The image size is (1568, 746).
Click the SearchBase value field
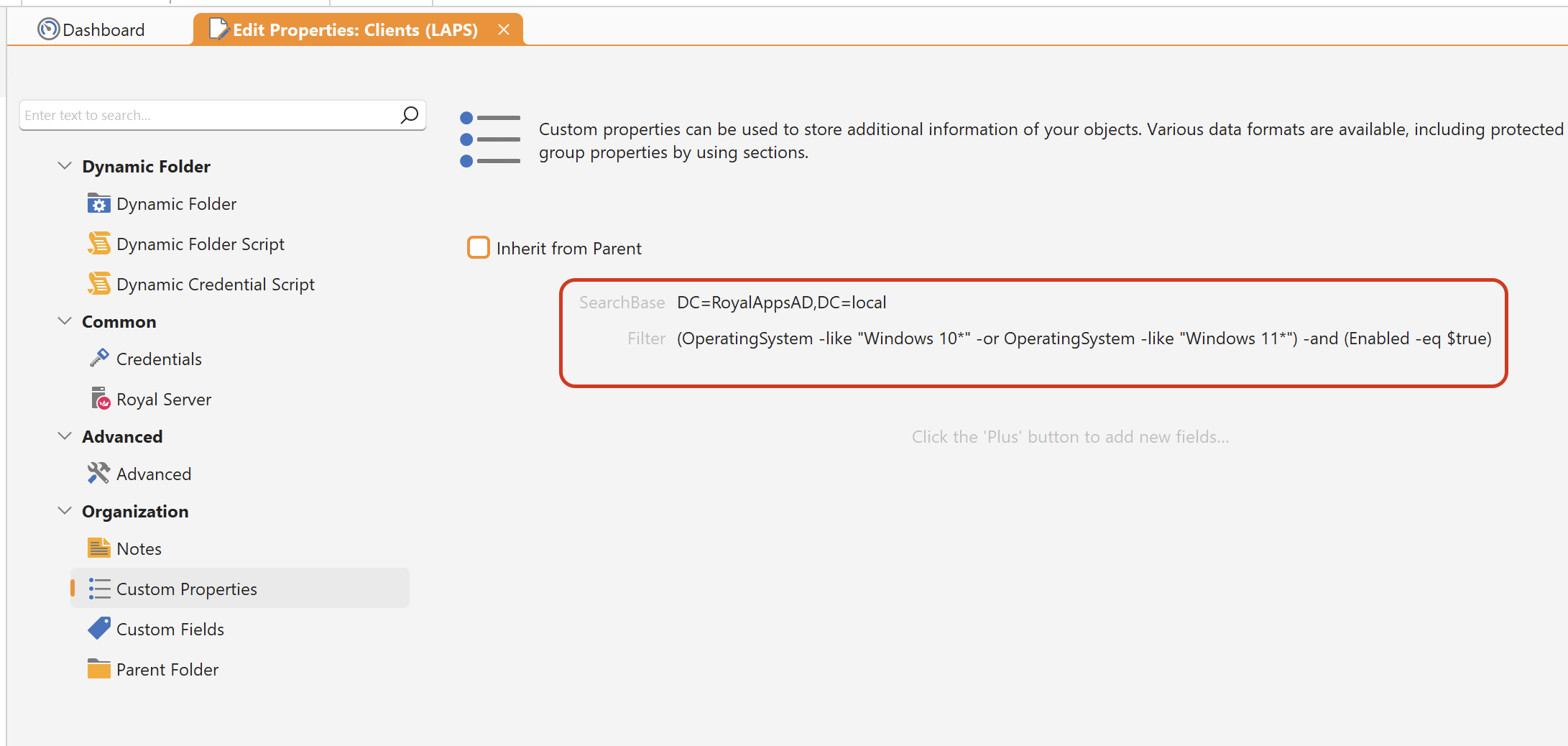[x=781, y=303]
